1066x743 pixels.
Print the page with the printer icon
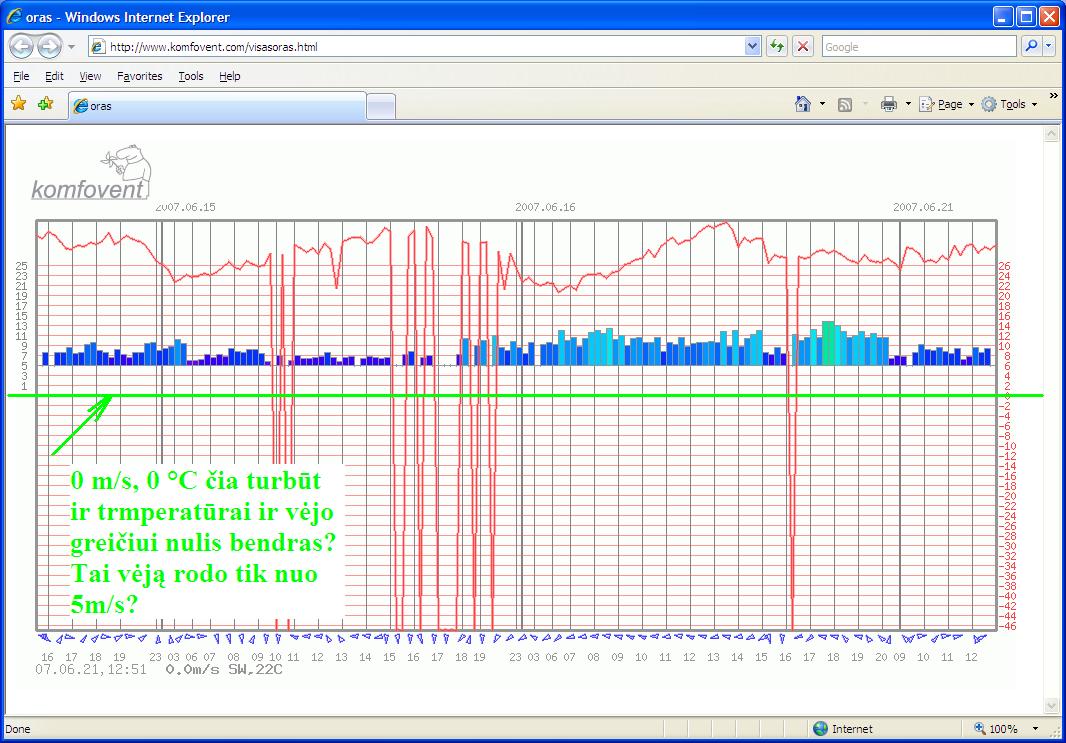(x=889, y=104)
